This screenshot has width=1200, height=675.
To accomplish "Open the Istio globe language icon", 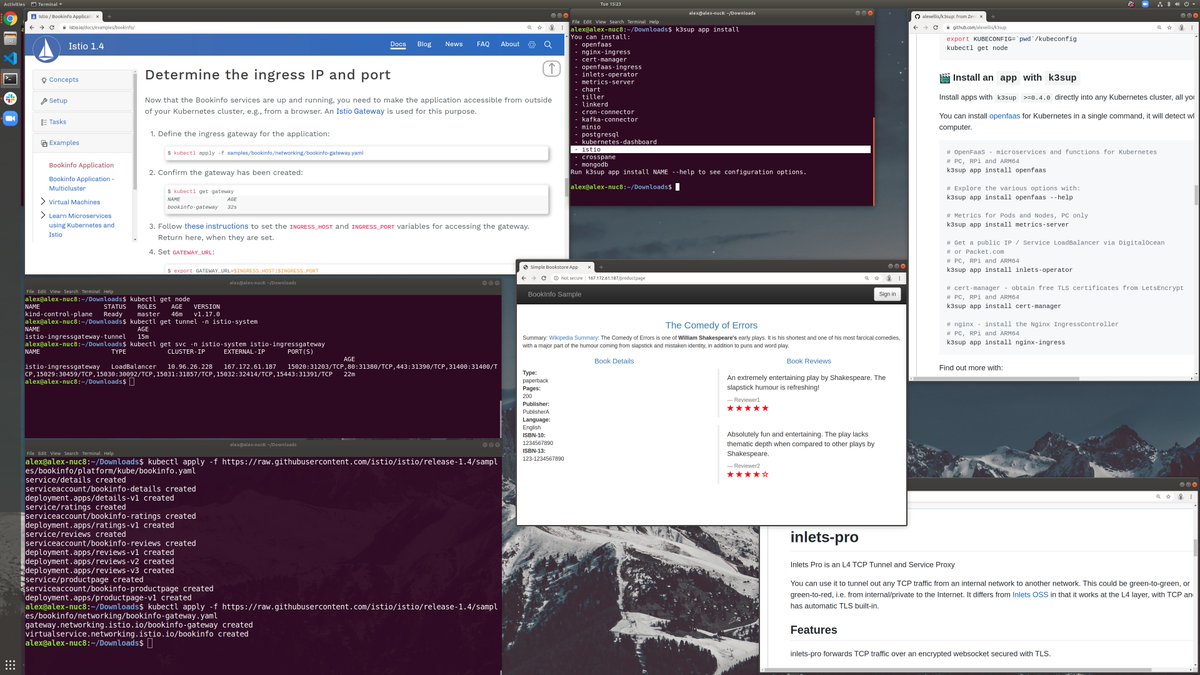I will tap(531, 44).
